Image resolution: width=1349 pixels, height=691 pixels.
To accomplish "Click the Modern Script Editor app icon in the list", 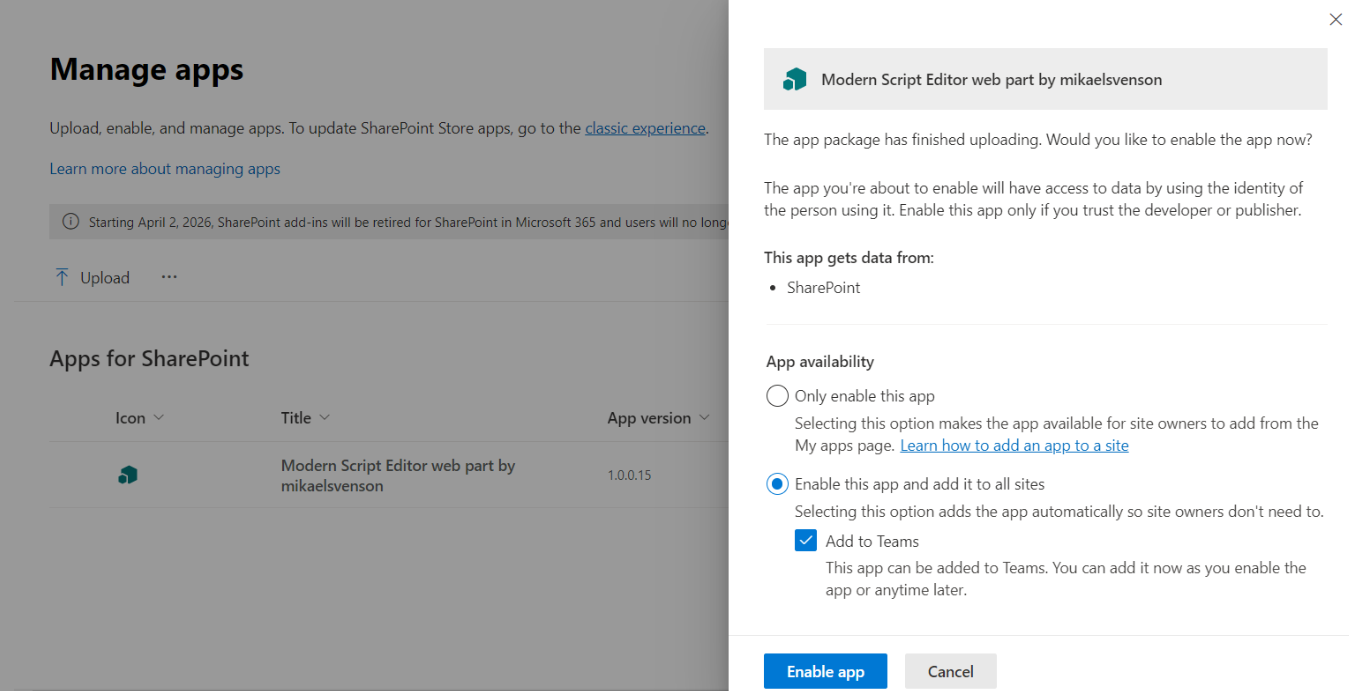I will pyautogui.click(x=127, y=474).
